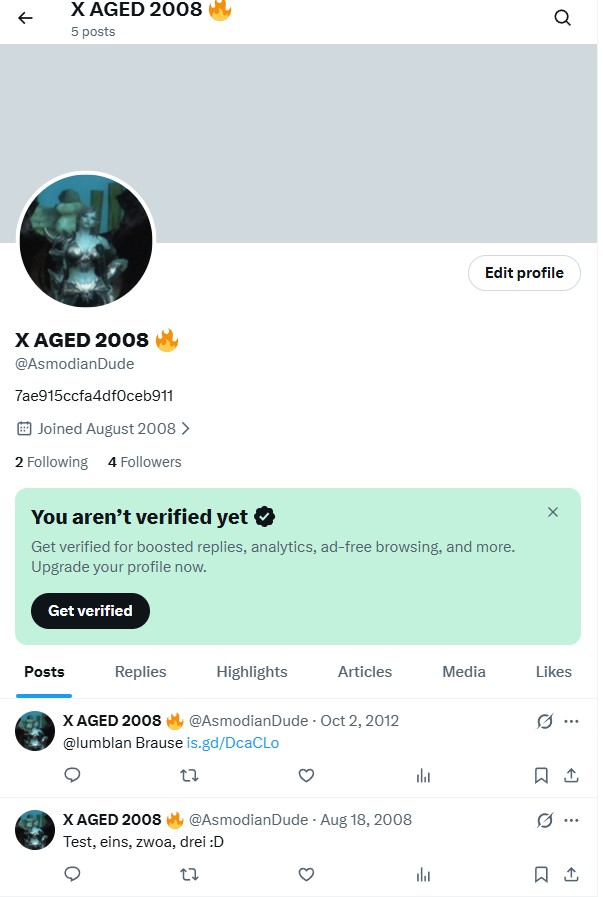Like the Aug 18, 2008 post
The image size is (603, 897).
(307, 874)
